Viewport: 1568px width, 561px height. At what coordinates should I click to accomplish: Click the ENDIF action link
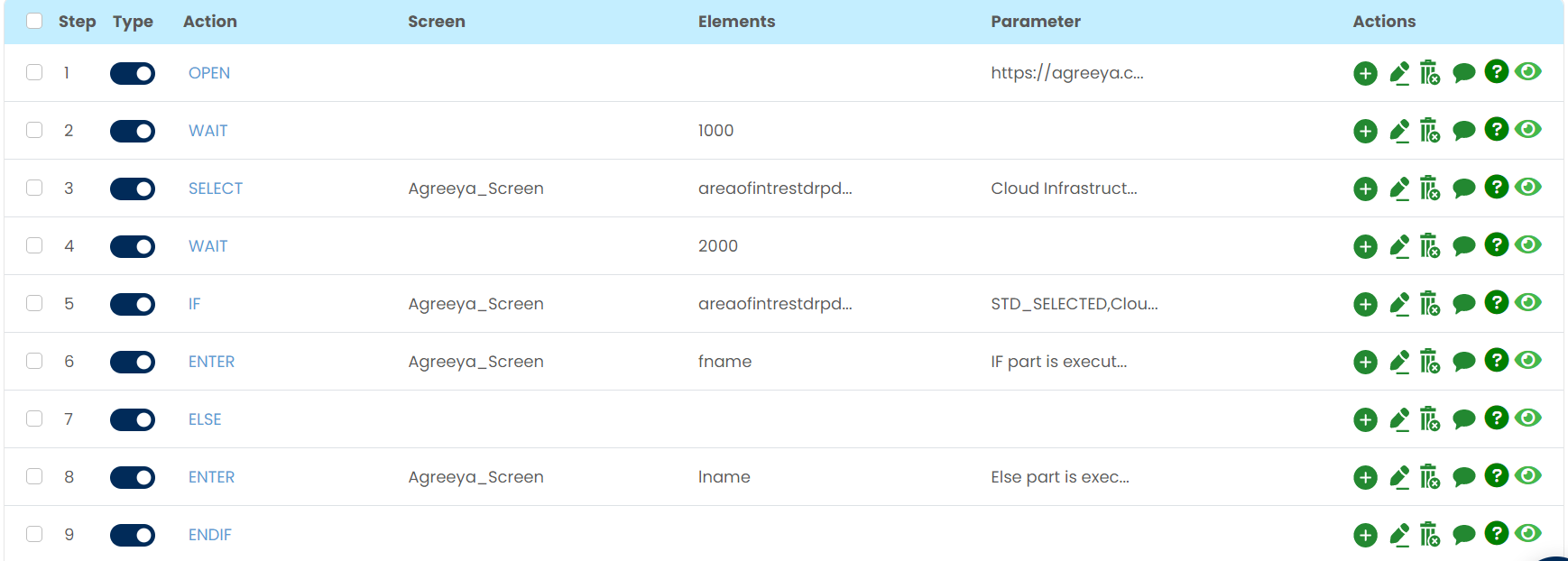(210, 535)
